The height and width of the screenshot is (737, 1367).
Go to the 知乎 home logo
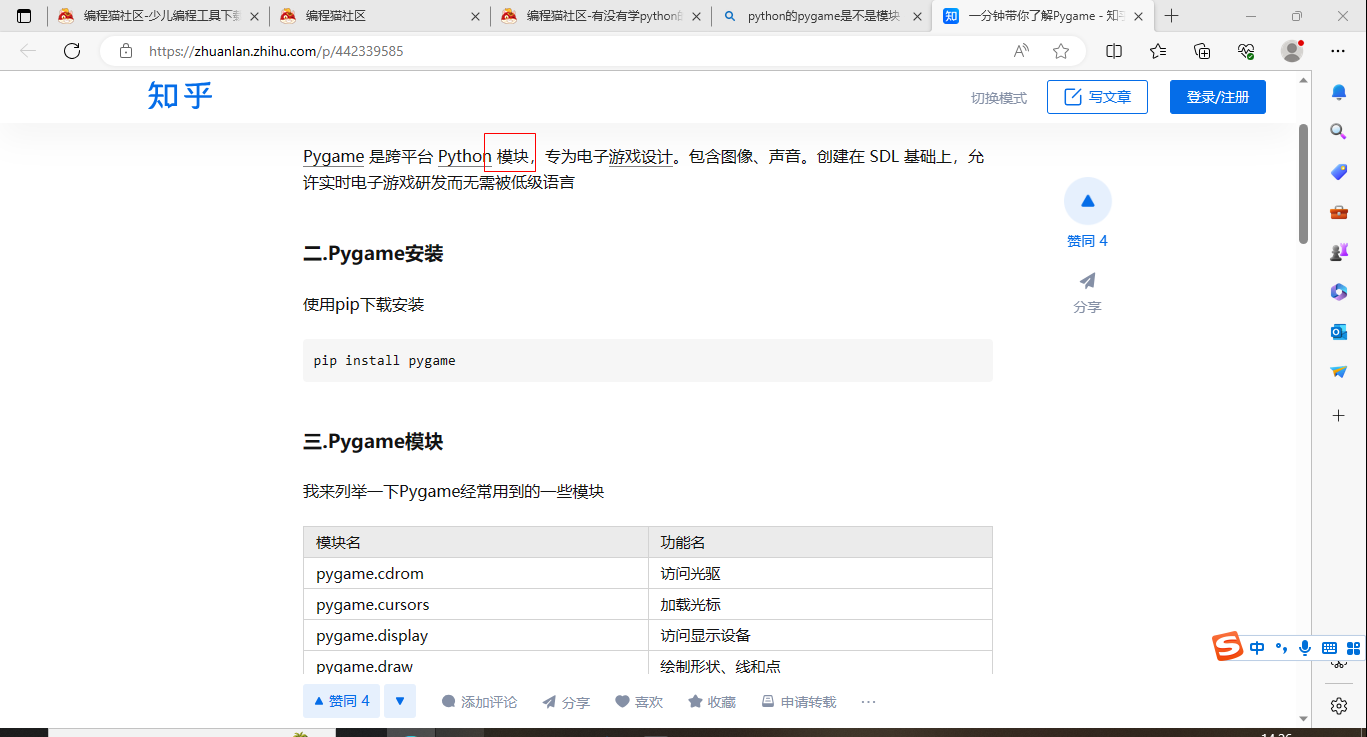(180, 96)
